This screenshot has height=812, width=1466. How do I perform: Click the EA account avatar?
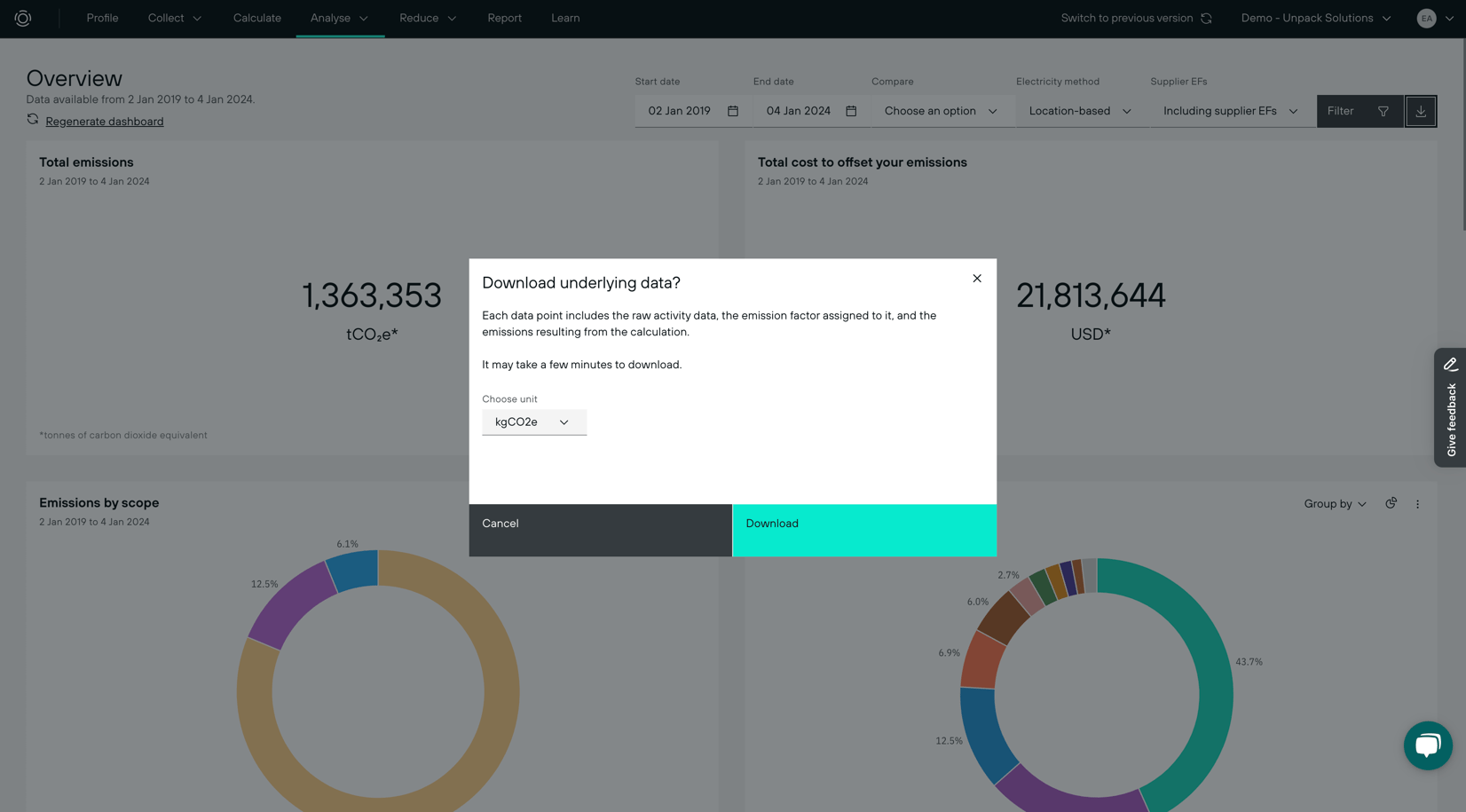[1426, 18]
